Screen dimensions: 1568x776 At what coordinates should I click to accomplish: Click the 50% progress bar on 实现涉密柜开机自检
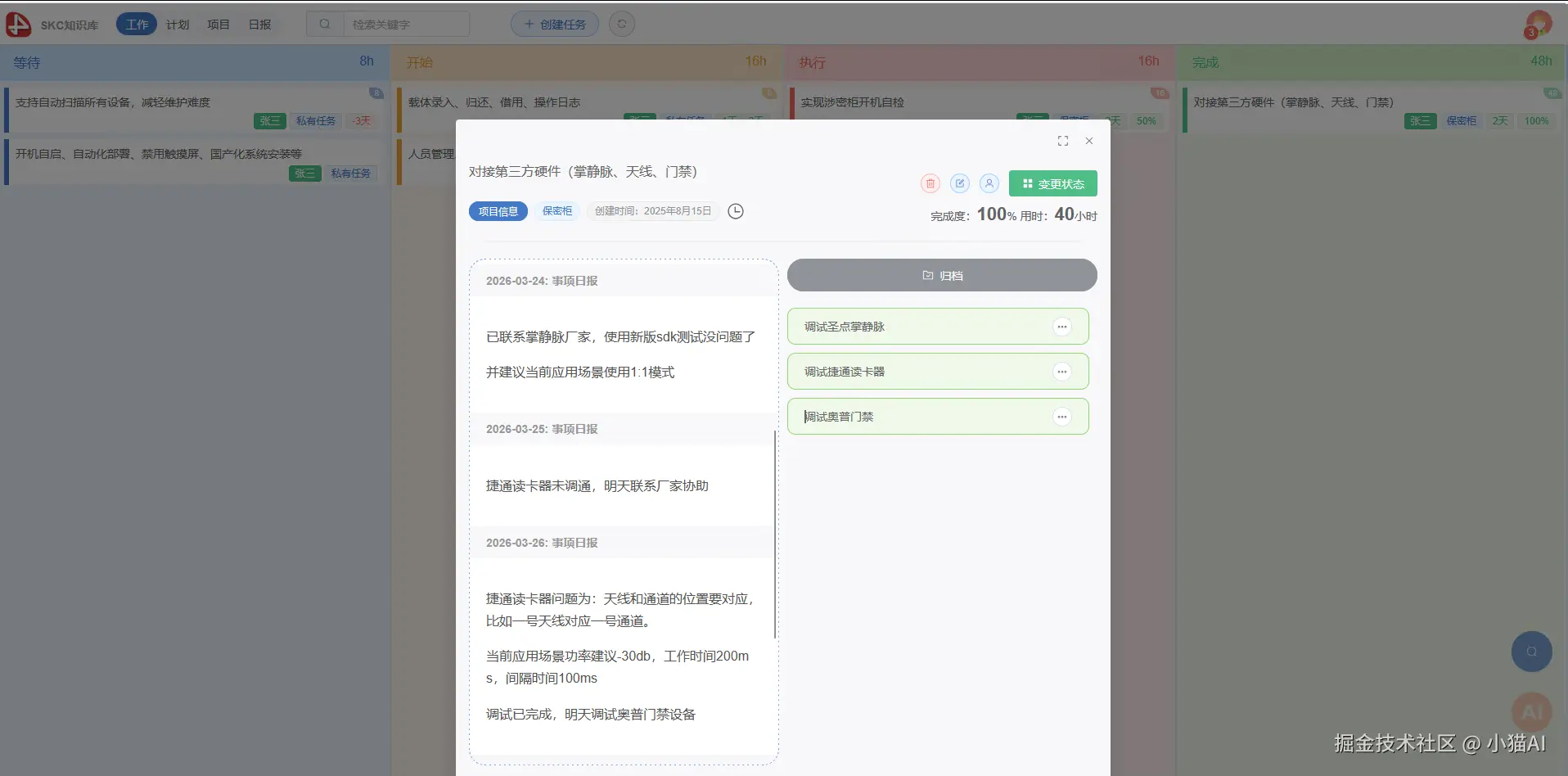point(1147,120)
